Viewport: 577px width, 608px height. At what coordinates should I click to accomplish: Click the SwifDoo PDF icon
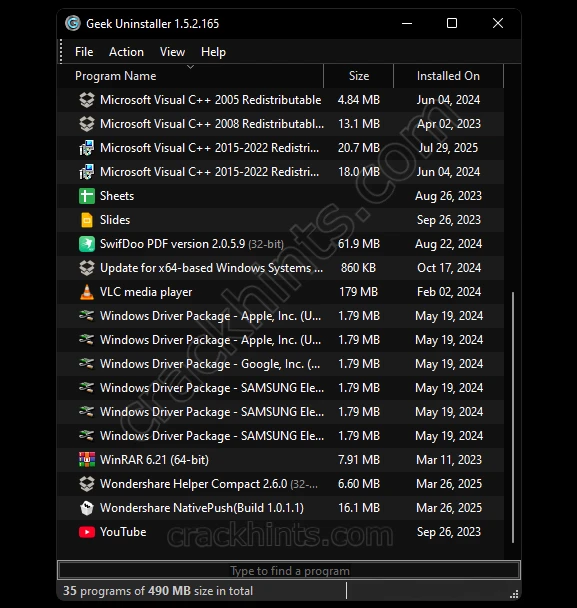87,244
